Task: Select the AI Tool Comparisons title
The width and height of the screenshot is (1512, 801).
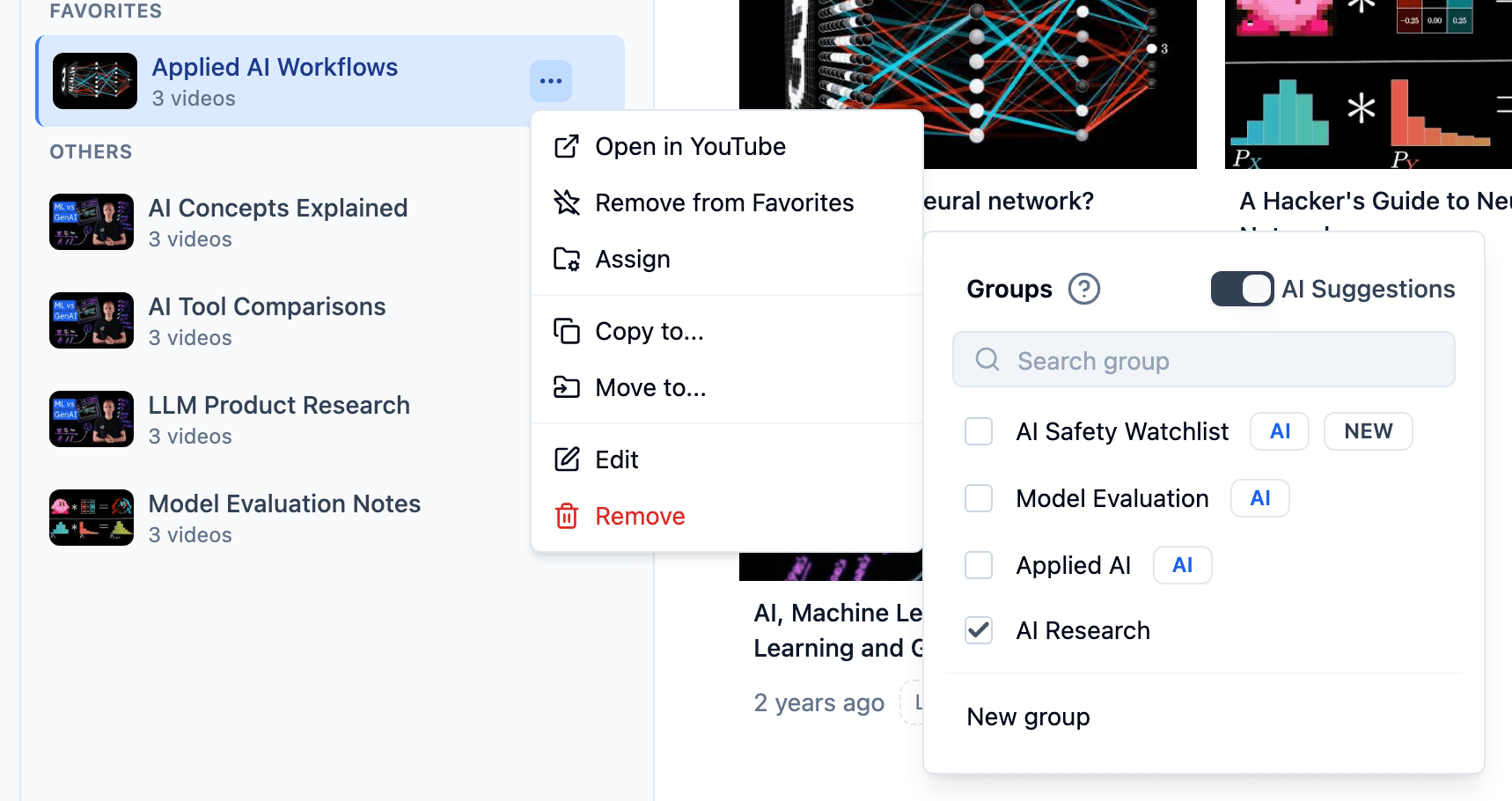Action: 267,306
